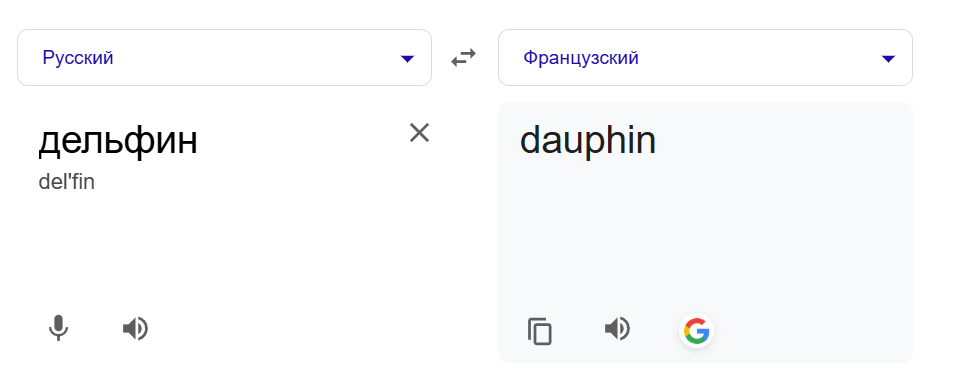Clear the entered text with the X
Viewport: 955px width, 378px height.
[x=419, y=133]
